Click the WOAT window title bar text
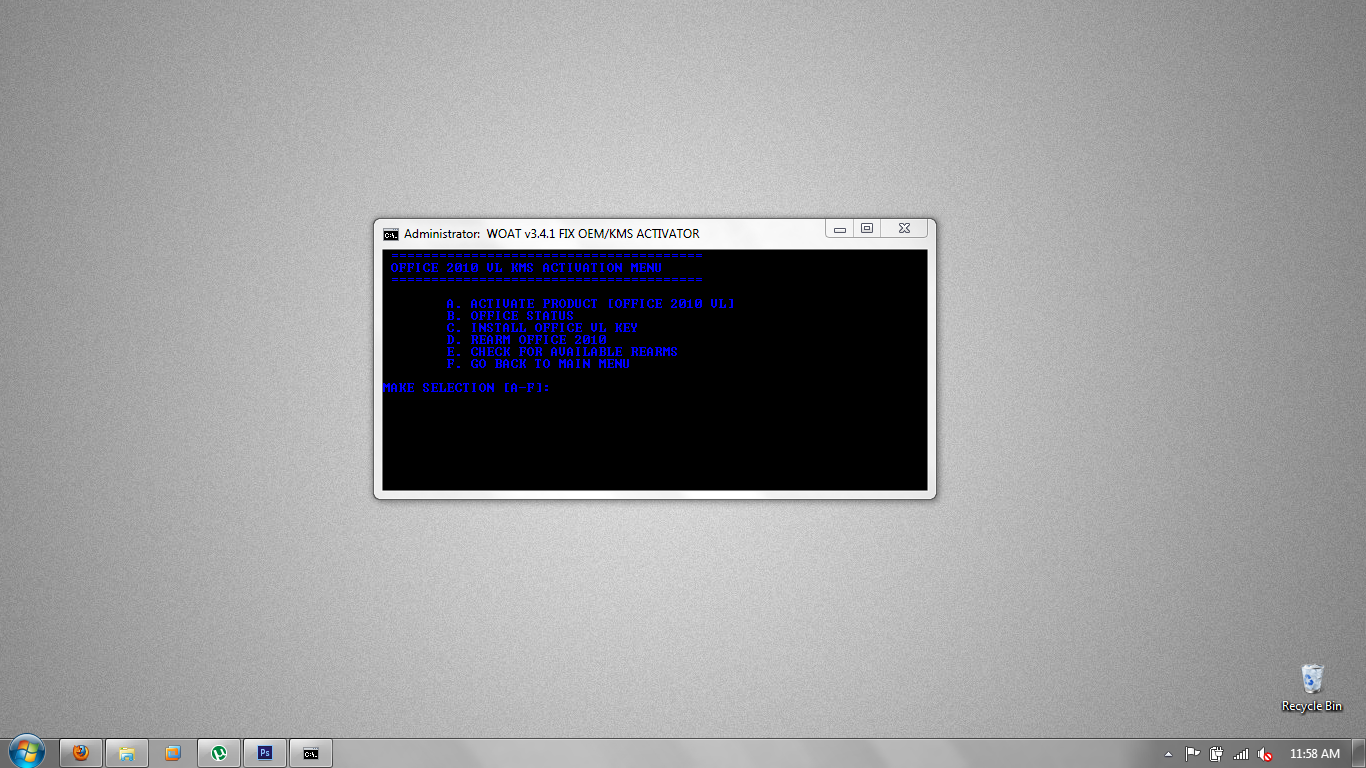Viewport: 1366px width, 768px height. [x=552, y=234]
